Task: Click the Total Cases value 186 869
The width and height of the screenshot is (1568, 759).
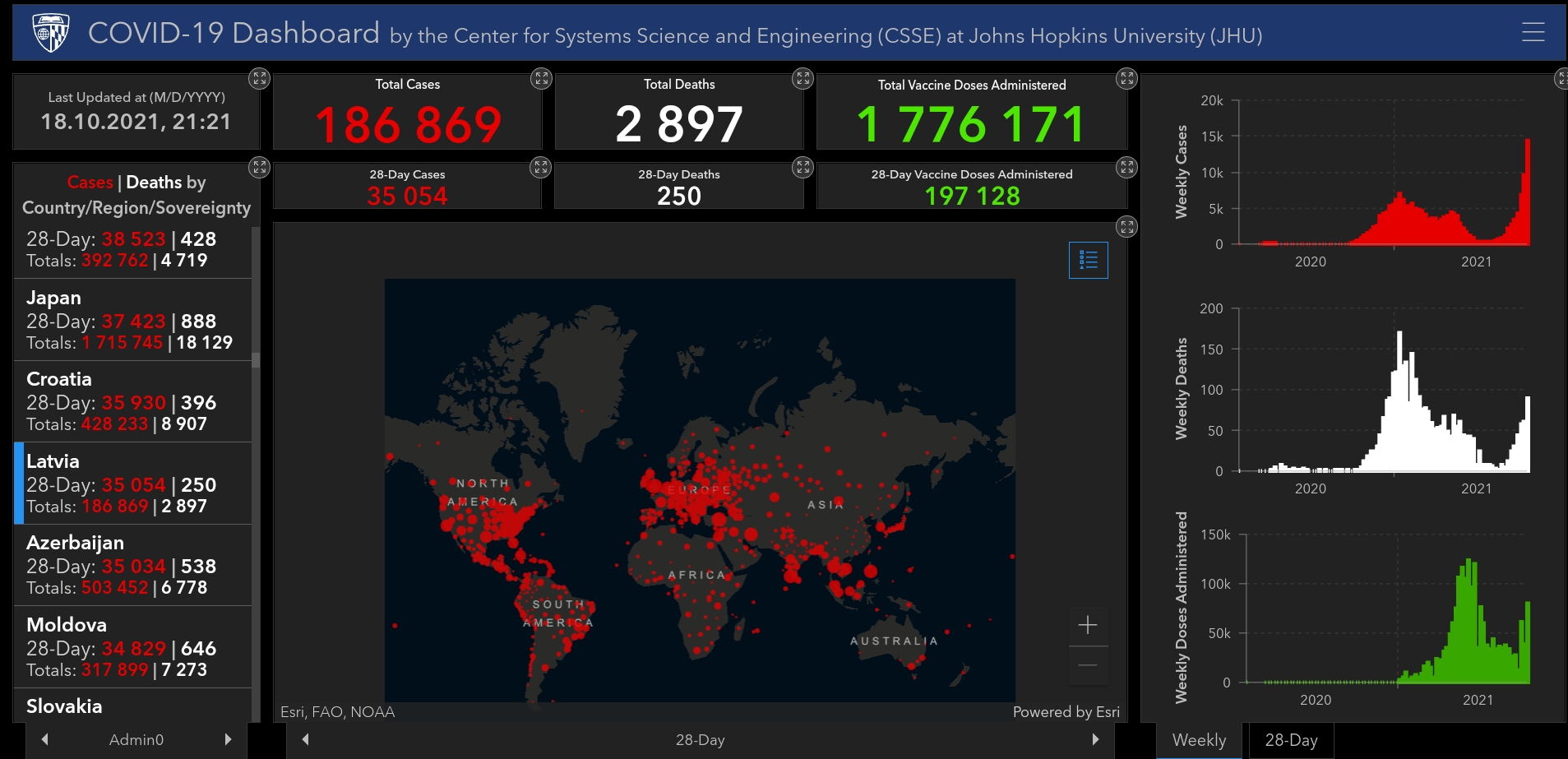Action: pos(408,125)
